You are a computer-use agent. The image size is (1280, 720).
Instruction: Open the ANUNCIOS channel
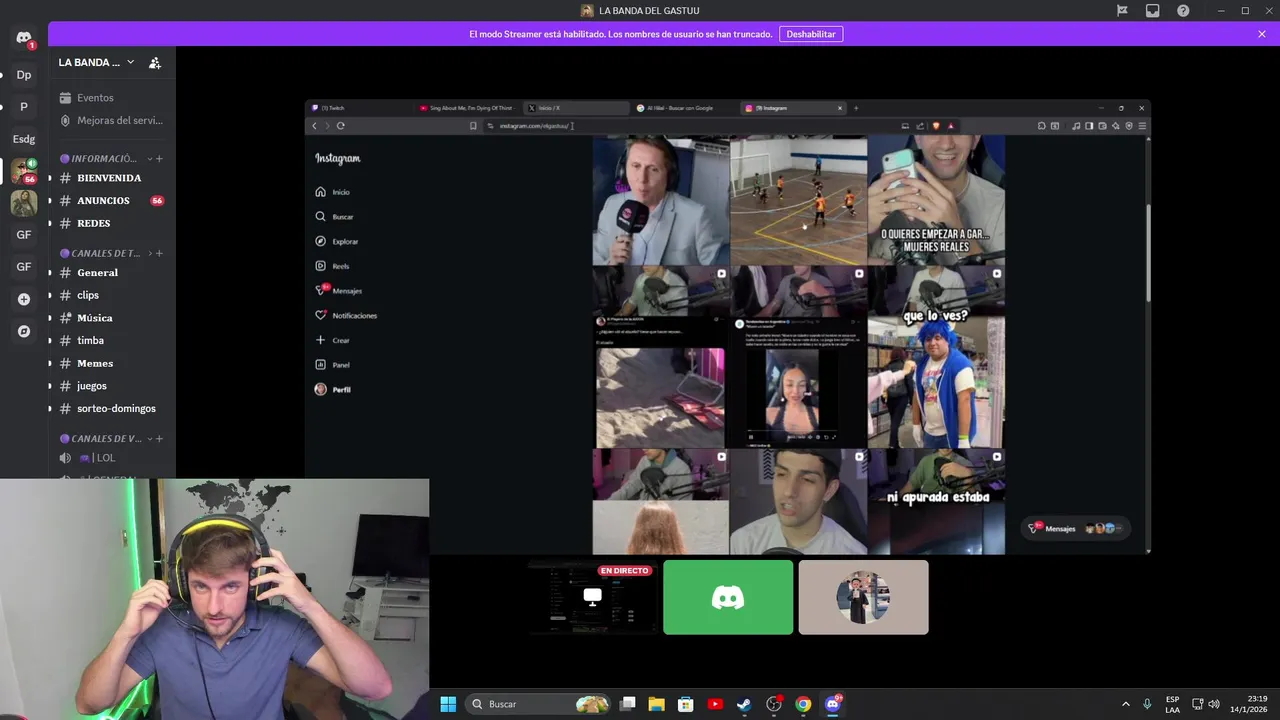coord(112,201)
